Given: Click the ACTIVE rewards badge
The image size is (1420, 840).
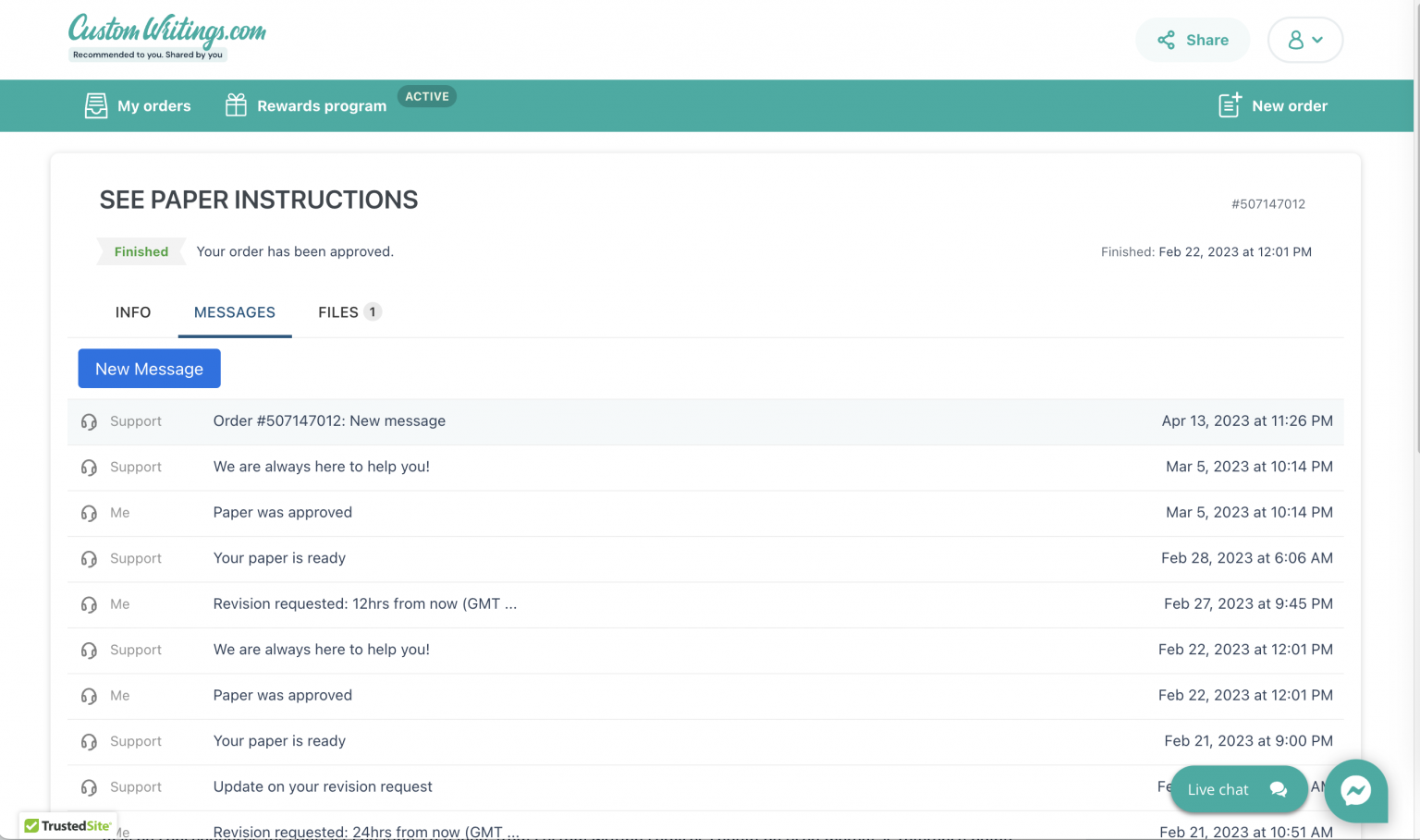Looking at the screenshot, I should (426, 96).
